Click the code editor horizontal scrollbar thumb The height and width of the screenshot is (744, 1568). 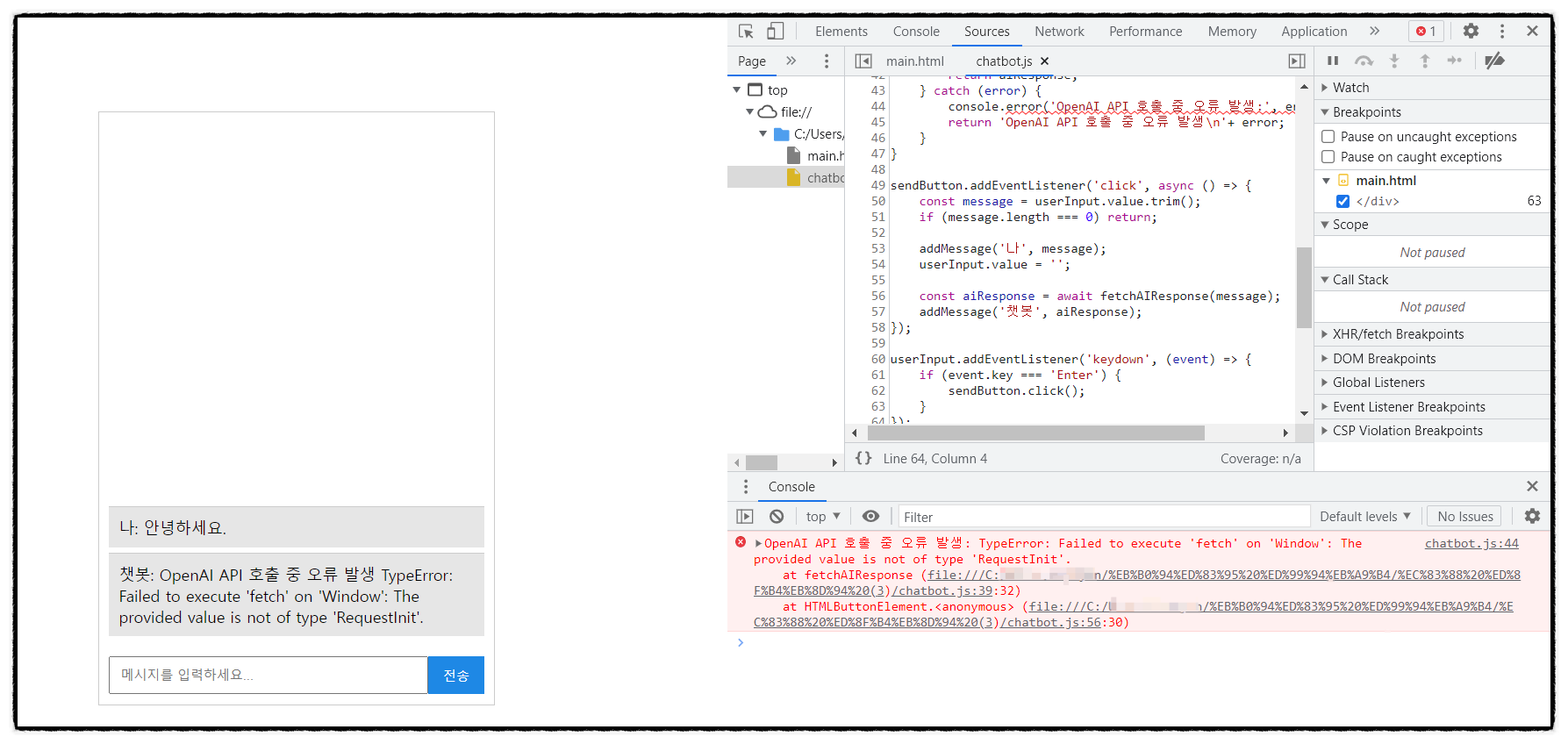(x=1035, y=433)
